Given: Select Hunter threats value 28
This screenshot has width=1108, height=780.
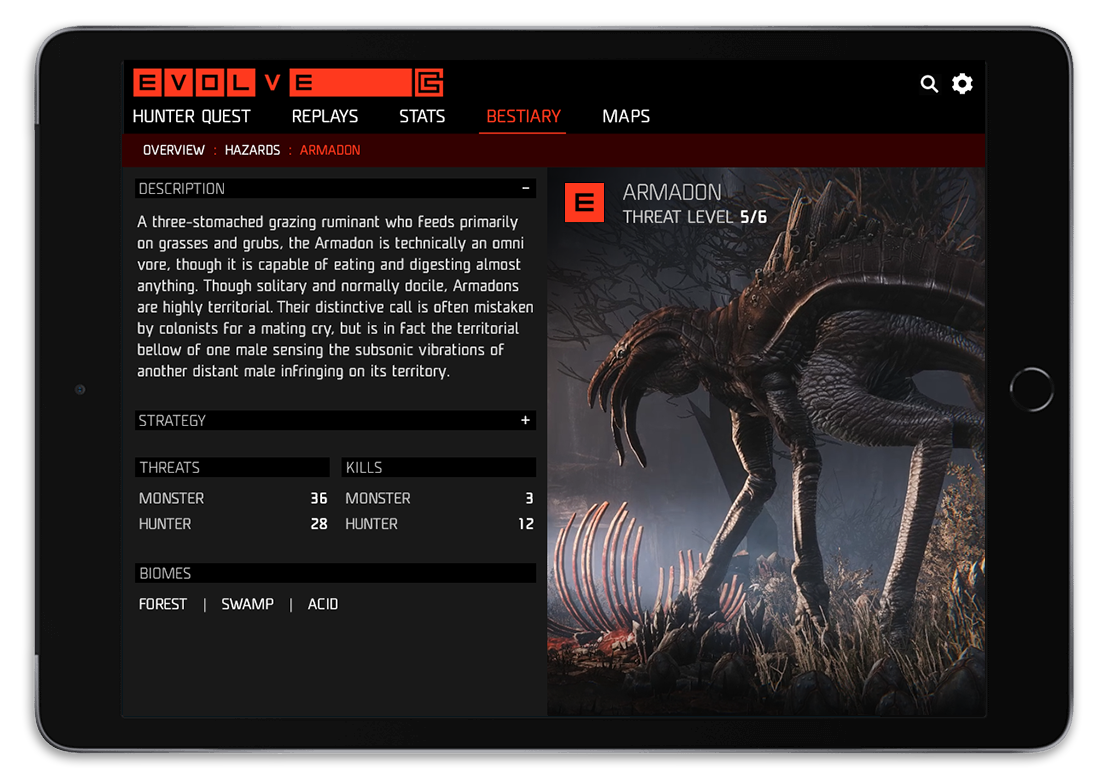Looking at the screenshot, I should point(319,524).
